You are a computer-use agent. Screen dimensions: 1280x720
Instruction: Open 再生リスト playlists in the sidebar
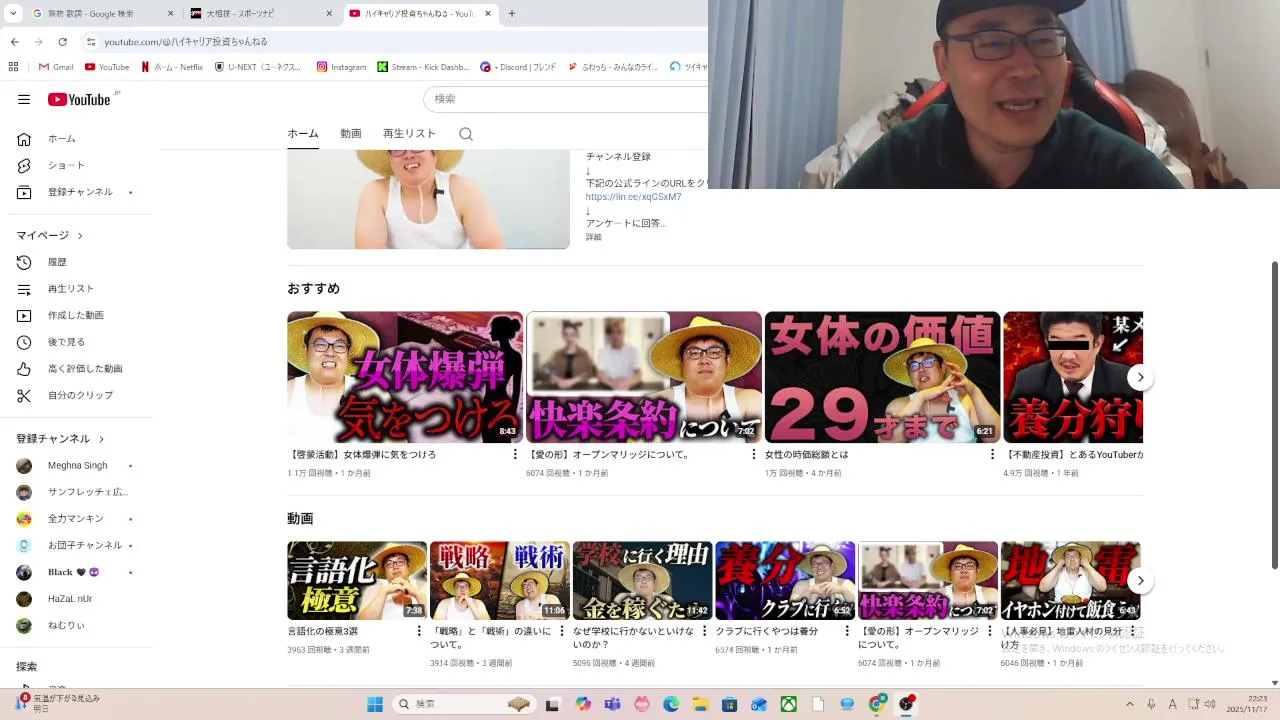[x=76, y=289]
